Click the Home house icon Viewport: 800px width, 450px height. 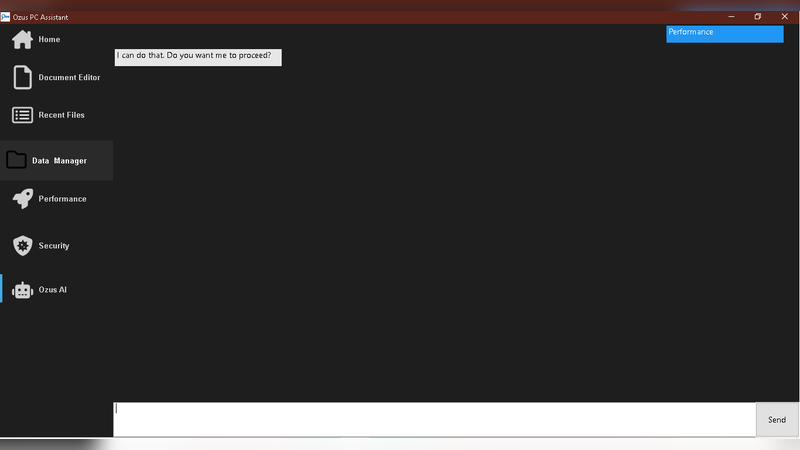pyautogui.click(x=22, y=40)
